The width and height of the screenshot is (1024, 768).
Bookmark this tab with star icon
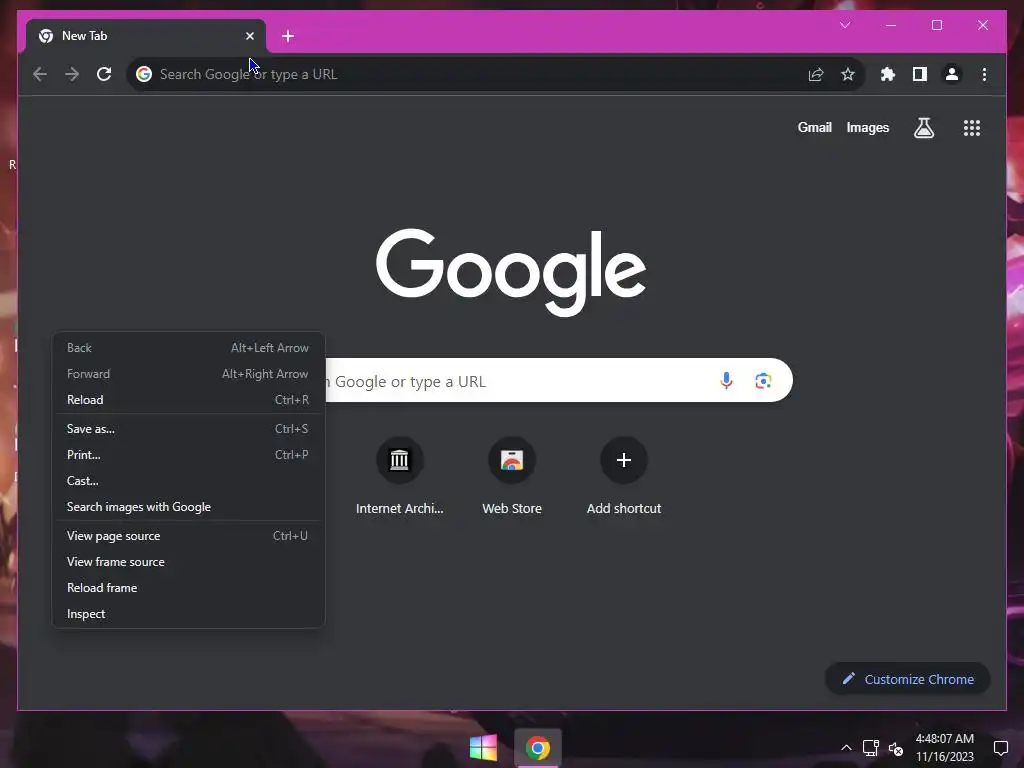[x=848, y=74]
